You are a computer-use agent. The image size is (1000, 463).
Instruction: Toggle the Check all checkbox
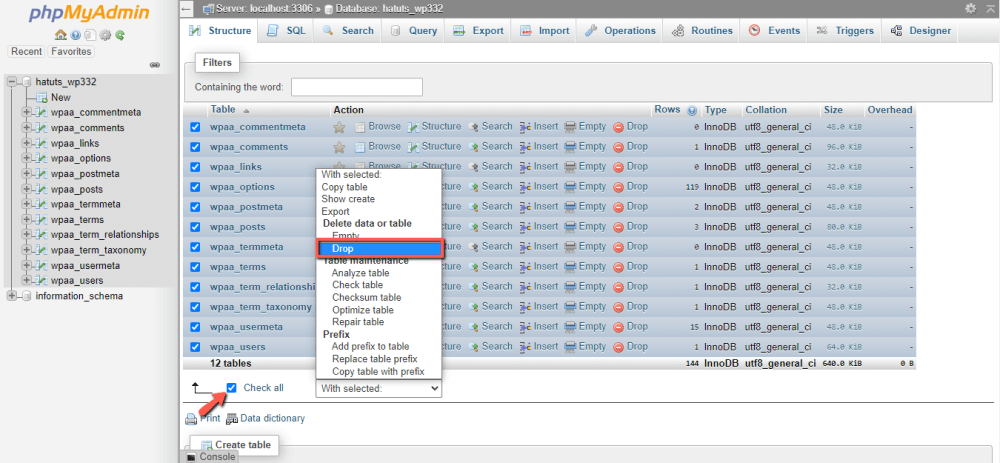point(232,388)
